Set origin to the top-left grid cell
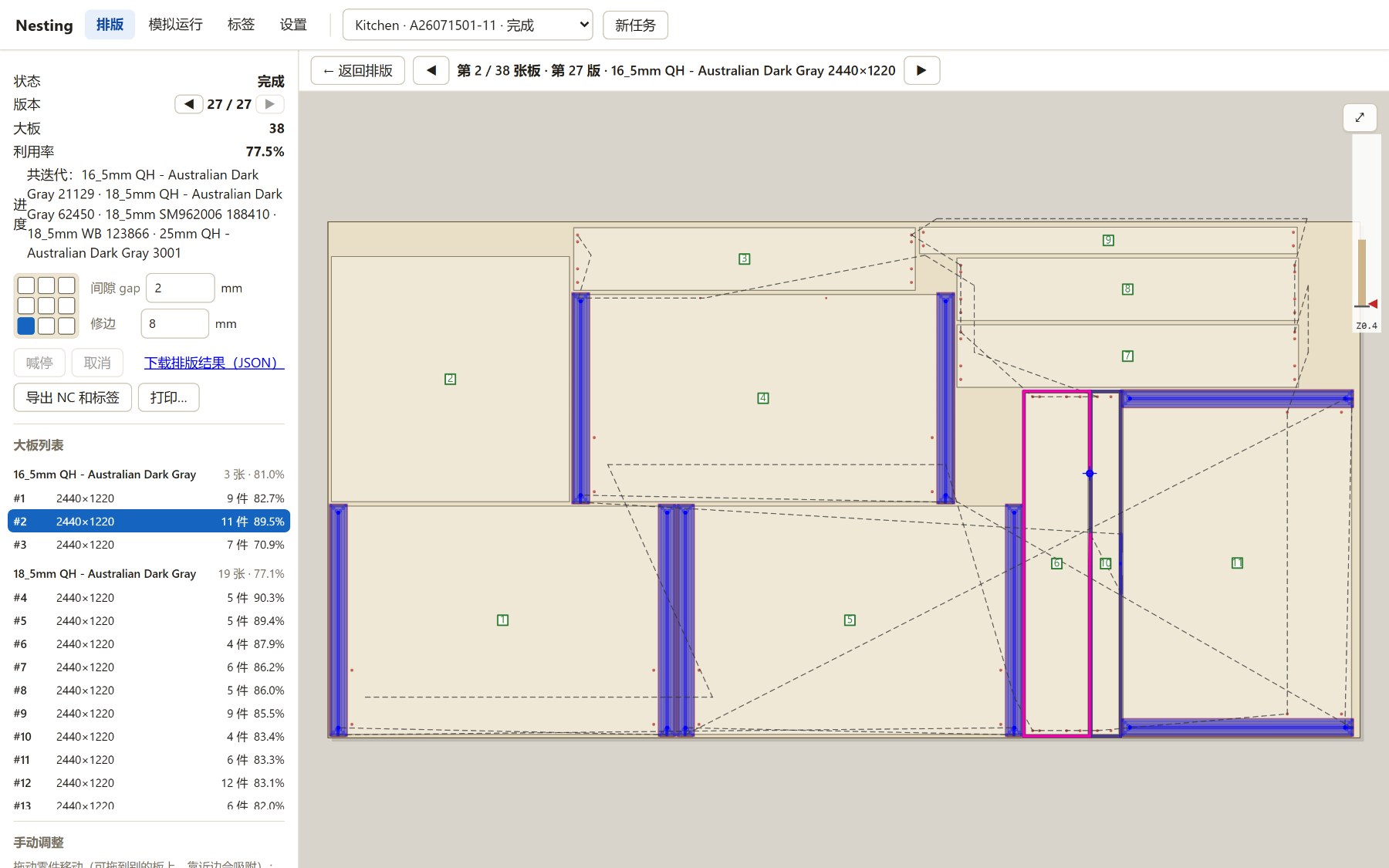The width and height of the screenshot is (1389, 868). tap(26, 285)
